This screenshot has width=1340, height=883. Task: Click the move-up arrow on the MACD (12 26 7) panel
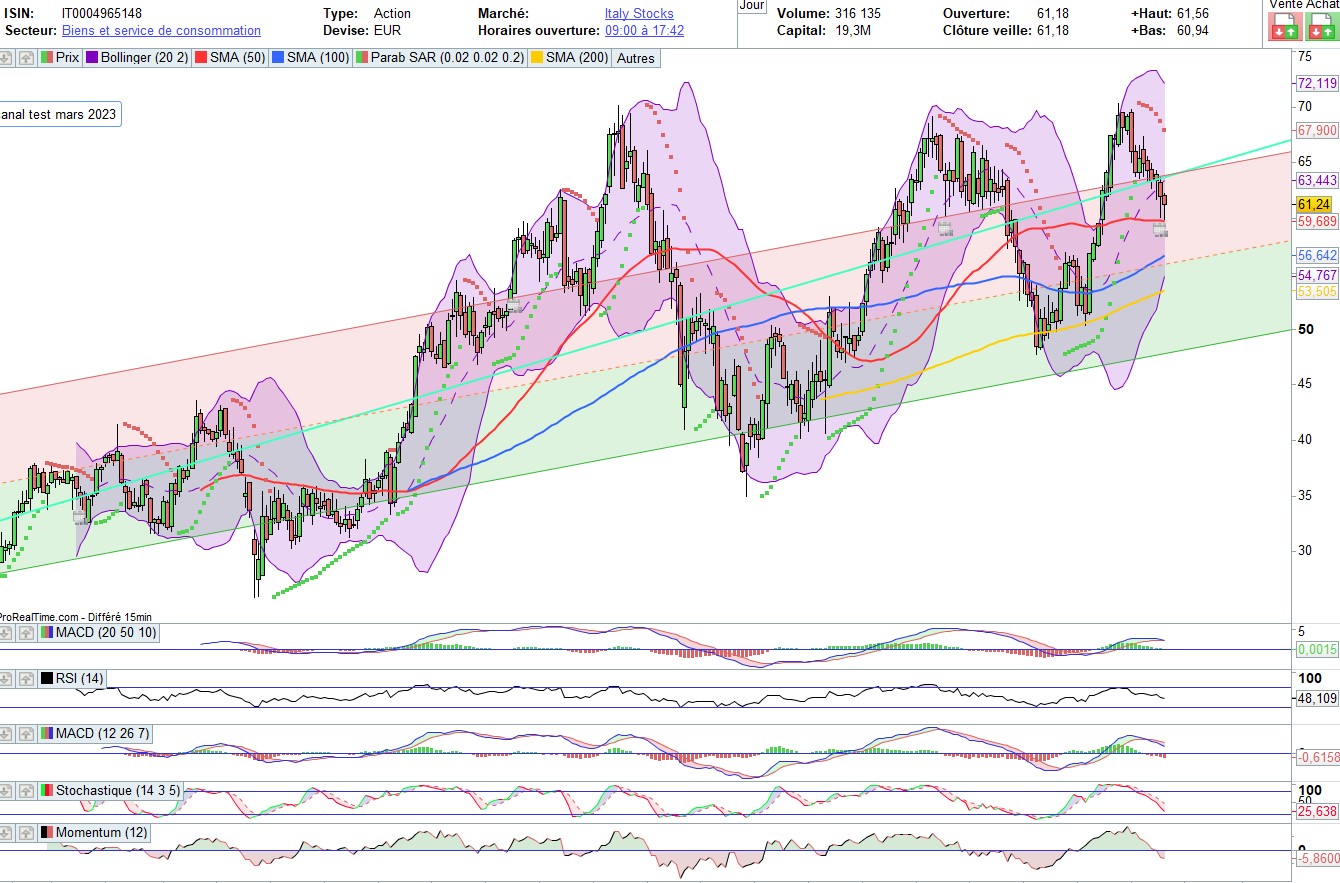pyautogui.click(x=26, y=733)
